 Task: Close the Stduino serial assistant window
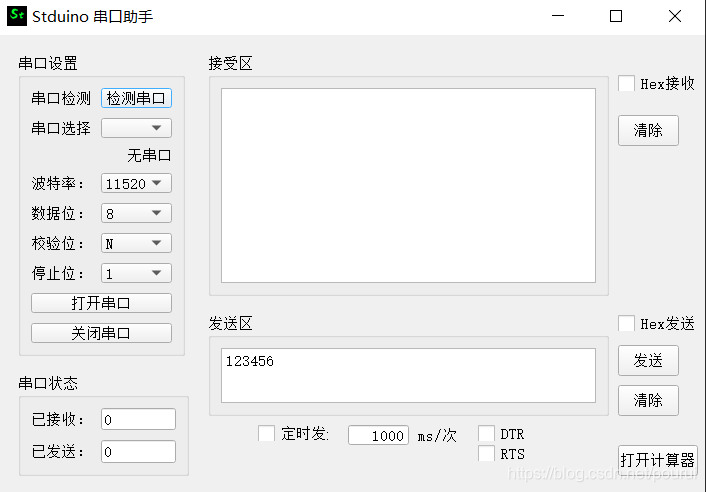click(674, 16)
